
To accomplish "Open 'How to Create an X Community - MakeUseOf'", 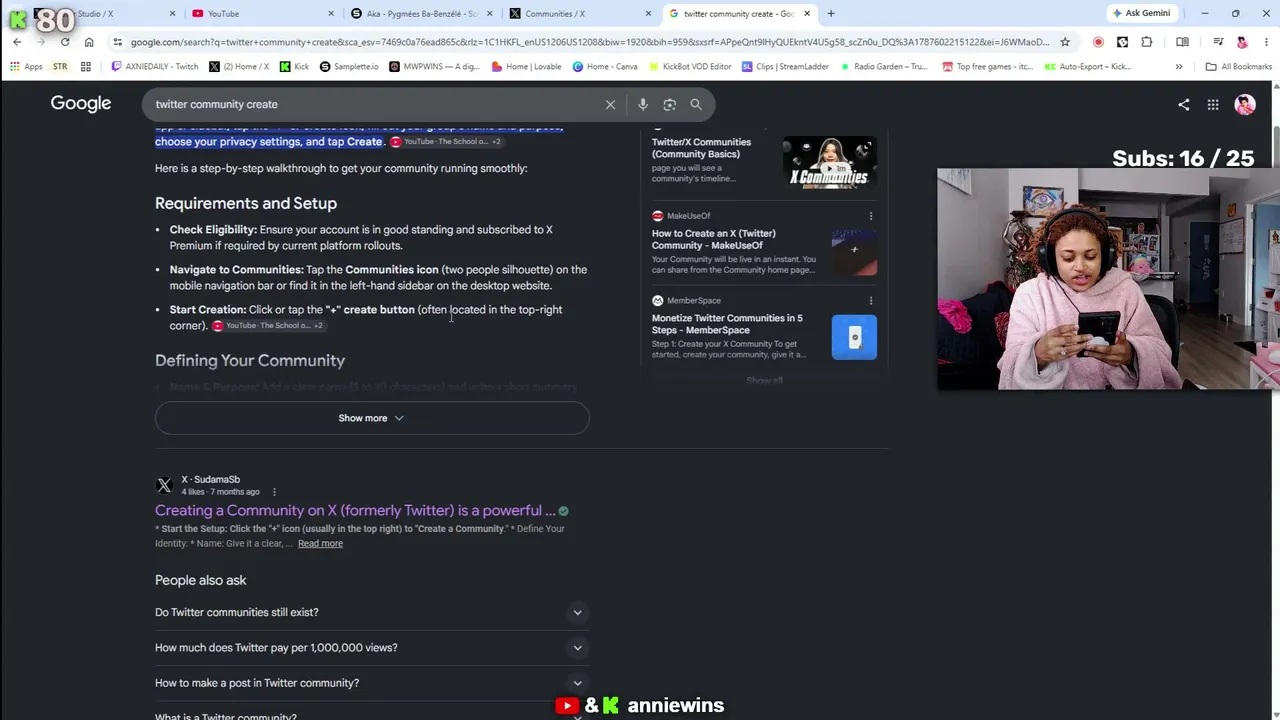I will coord(714,240).
